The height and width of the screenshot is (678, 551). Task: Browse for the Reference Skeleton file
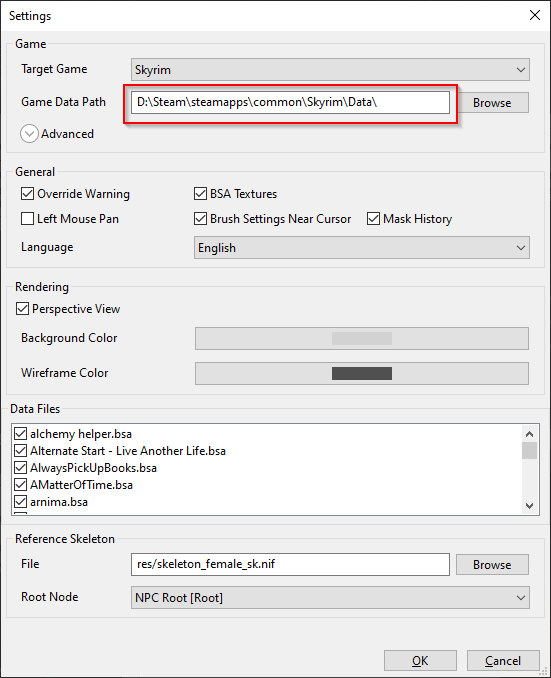tap(492, 565)
